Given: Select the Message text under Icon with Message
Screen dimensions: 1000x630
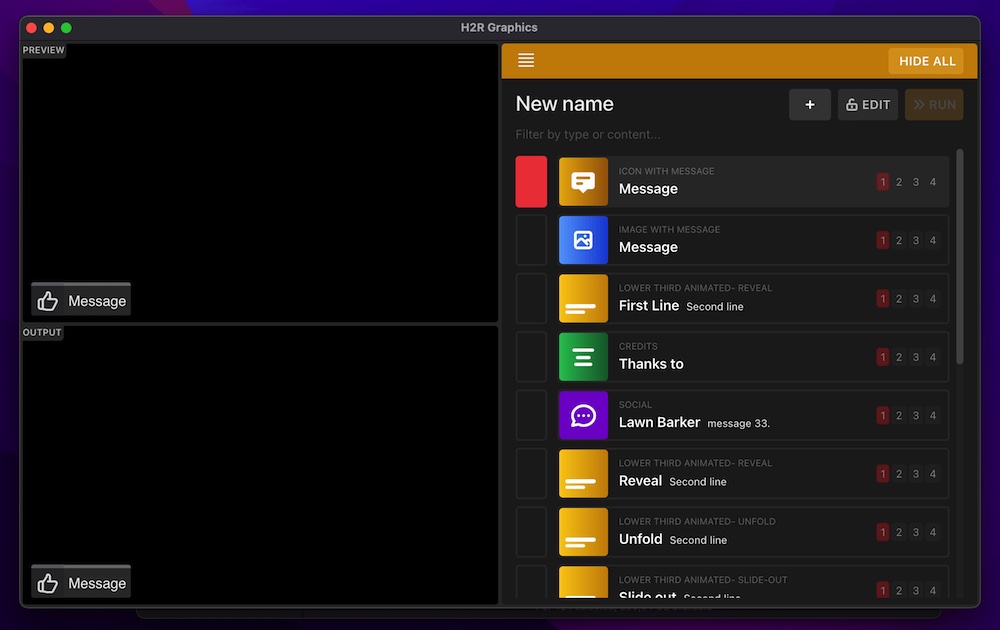Looking at the screenshot, I should pos(648,189).
